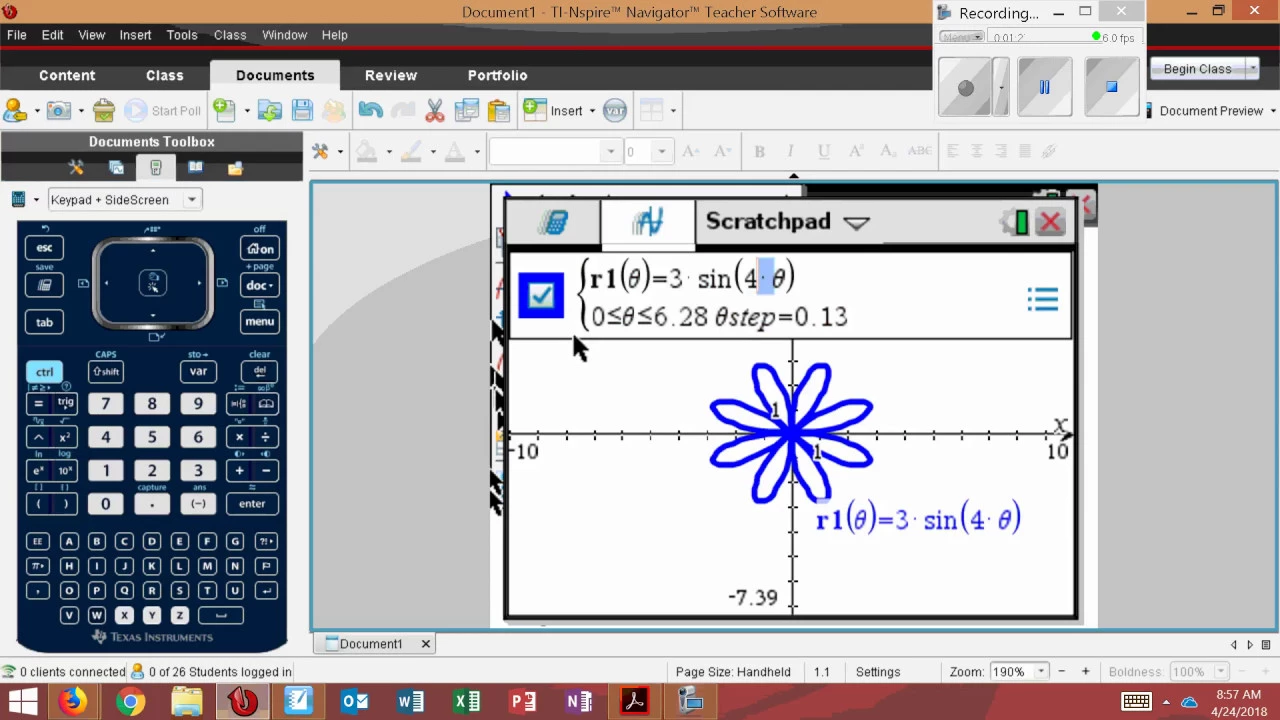Click the r1(θ) function entry line

(x=790, y=297)
